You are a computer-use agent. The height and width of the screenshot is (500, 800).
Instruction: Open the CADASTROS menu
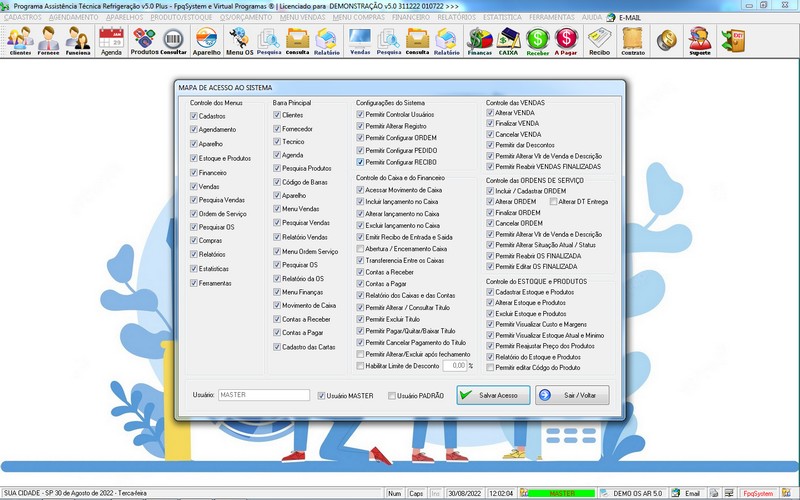tap(22, 17)
